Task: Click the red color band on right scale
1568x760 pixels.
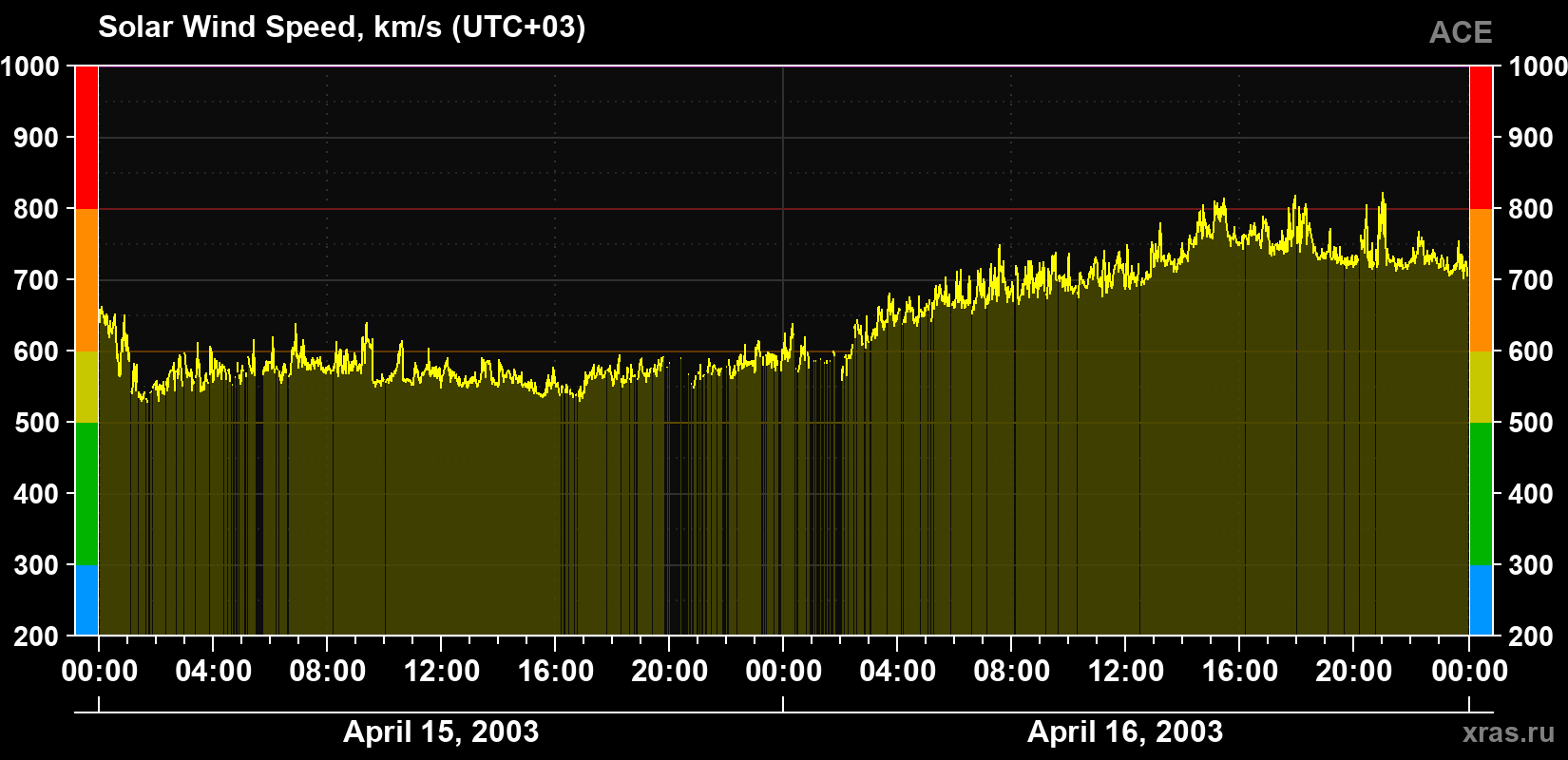Action: [1482, 138]
